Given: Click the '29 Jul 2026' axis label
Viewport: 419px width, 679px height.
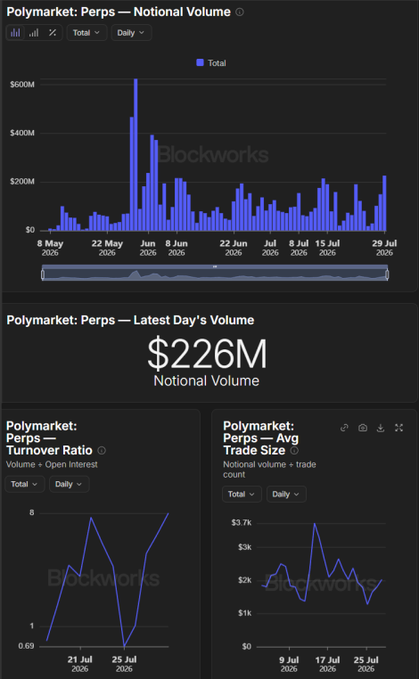Looking at the screenshot, I should click(x=384, y=248).
